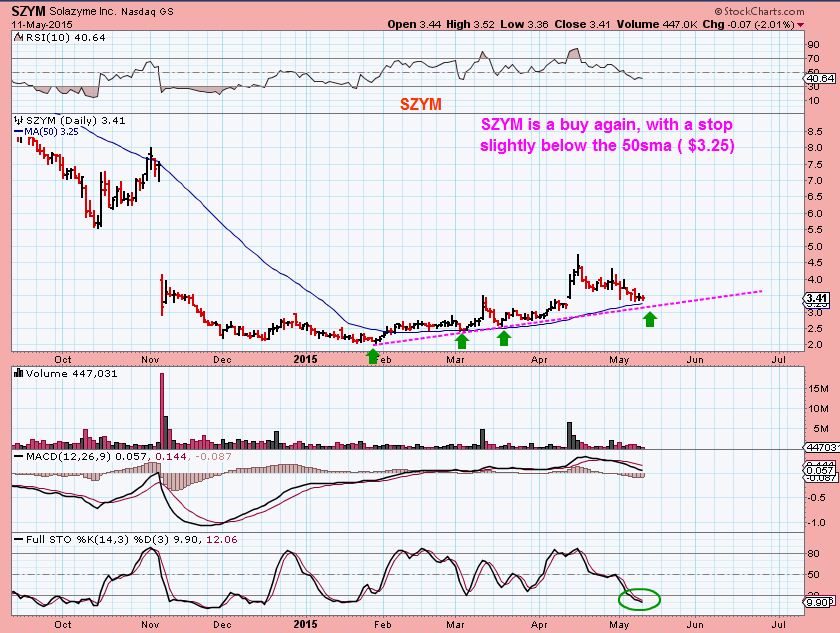Click the MACD(12,26,9) indicator label
The height and width of the screenshot is (633, 840).
pyautogui.click(x=69, y=456)
